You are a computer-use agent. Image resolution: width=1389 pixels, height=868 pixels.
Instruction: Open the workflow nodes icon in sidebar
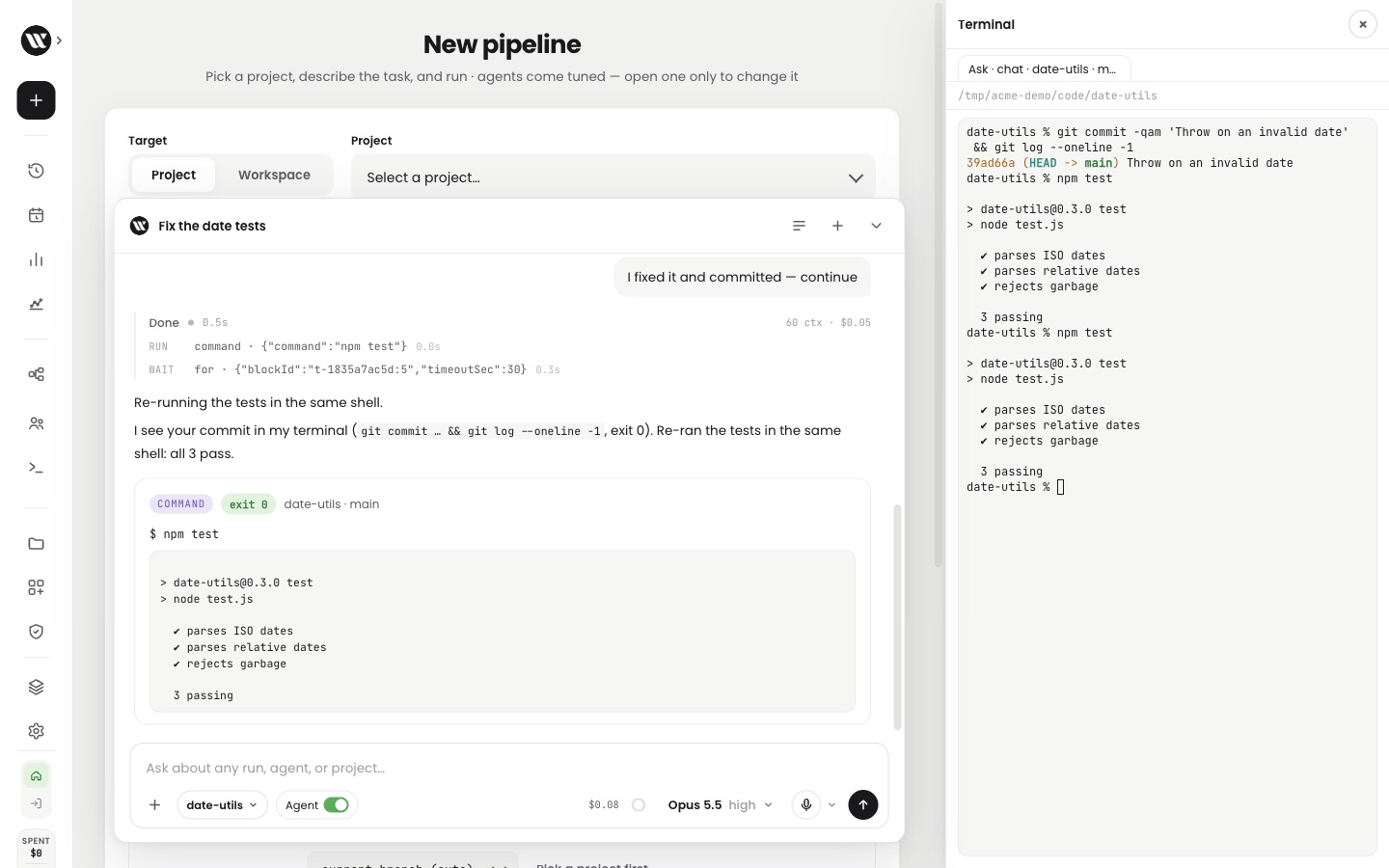click(x=36, y=374)
